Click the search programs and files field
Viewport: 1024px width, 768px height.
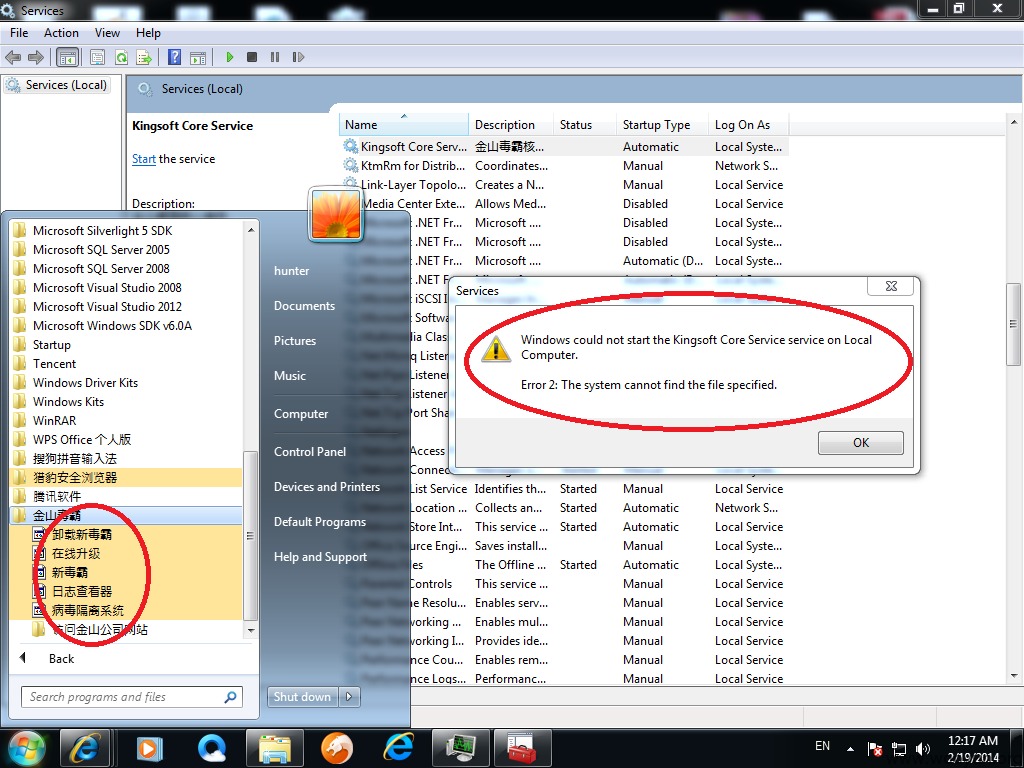coord(132,697)
